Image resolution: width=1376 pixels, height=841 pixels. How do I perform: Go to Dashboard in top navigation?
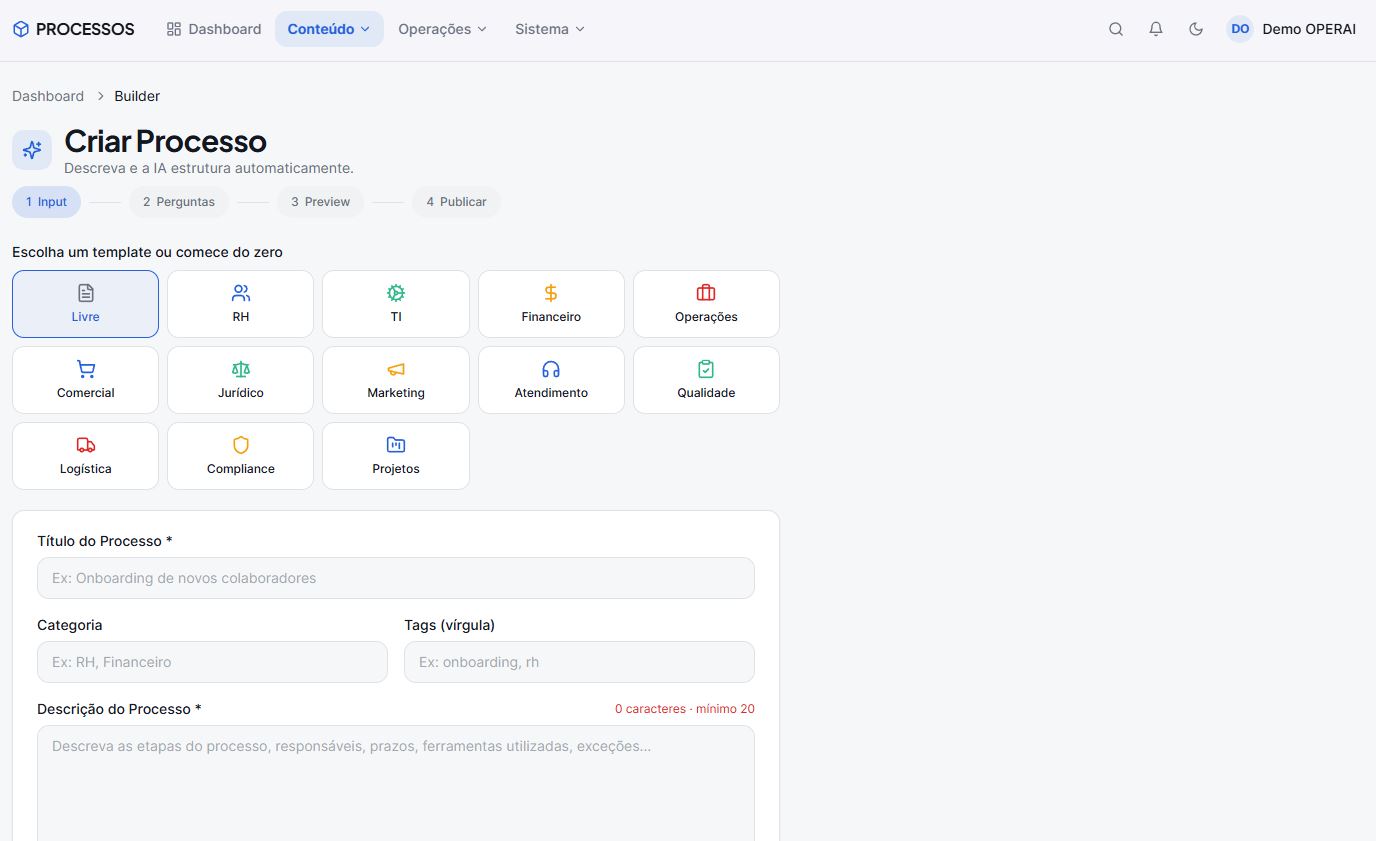214,29
